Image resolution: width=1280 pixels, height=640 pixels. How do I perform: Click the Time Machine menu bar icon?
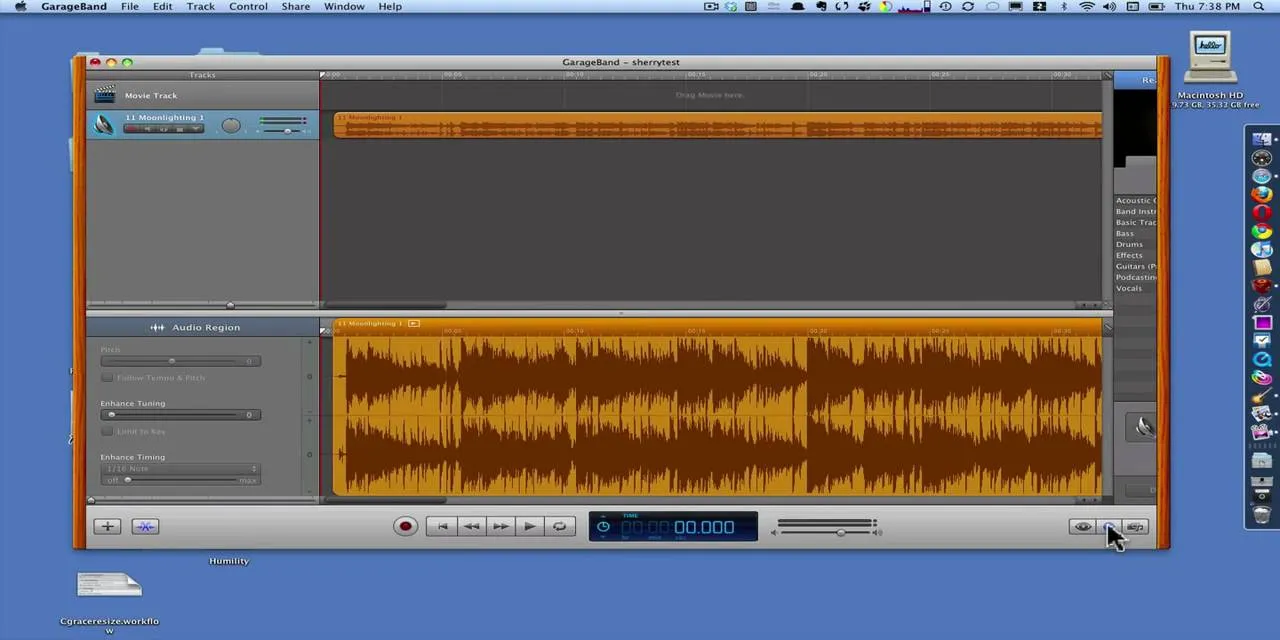point(945,6)
